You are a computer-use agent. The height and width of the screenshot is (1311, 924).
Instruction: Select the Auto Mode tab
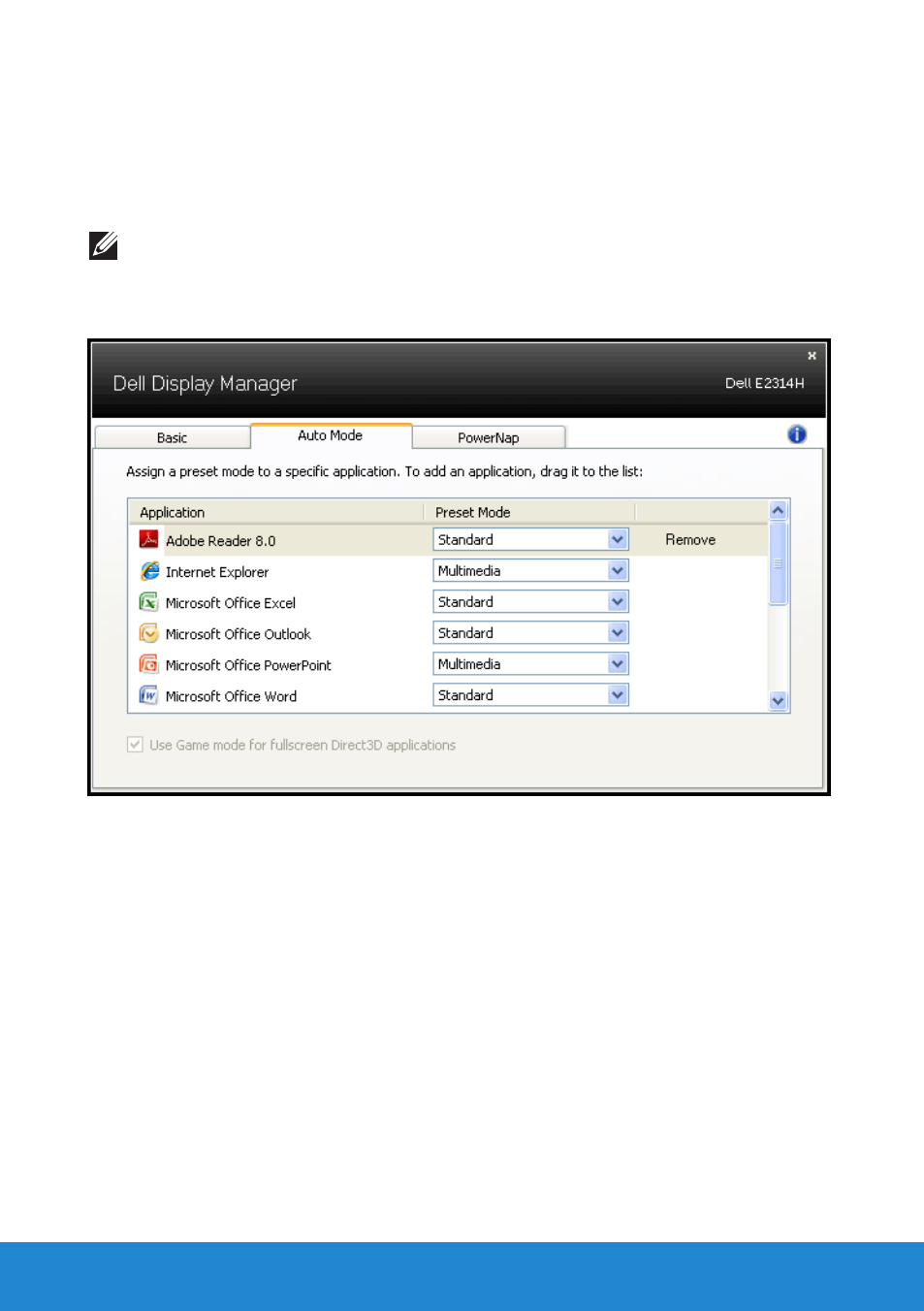coord(331,435)
